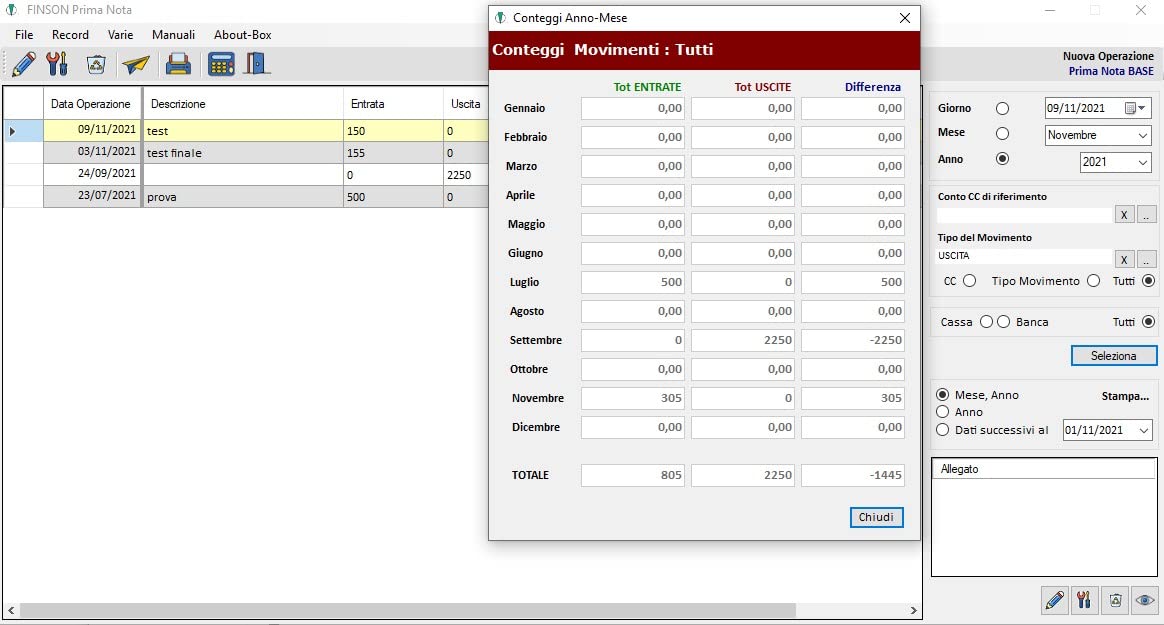Open the 01/11/2021 date dropdown

pos(1143,430)
